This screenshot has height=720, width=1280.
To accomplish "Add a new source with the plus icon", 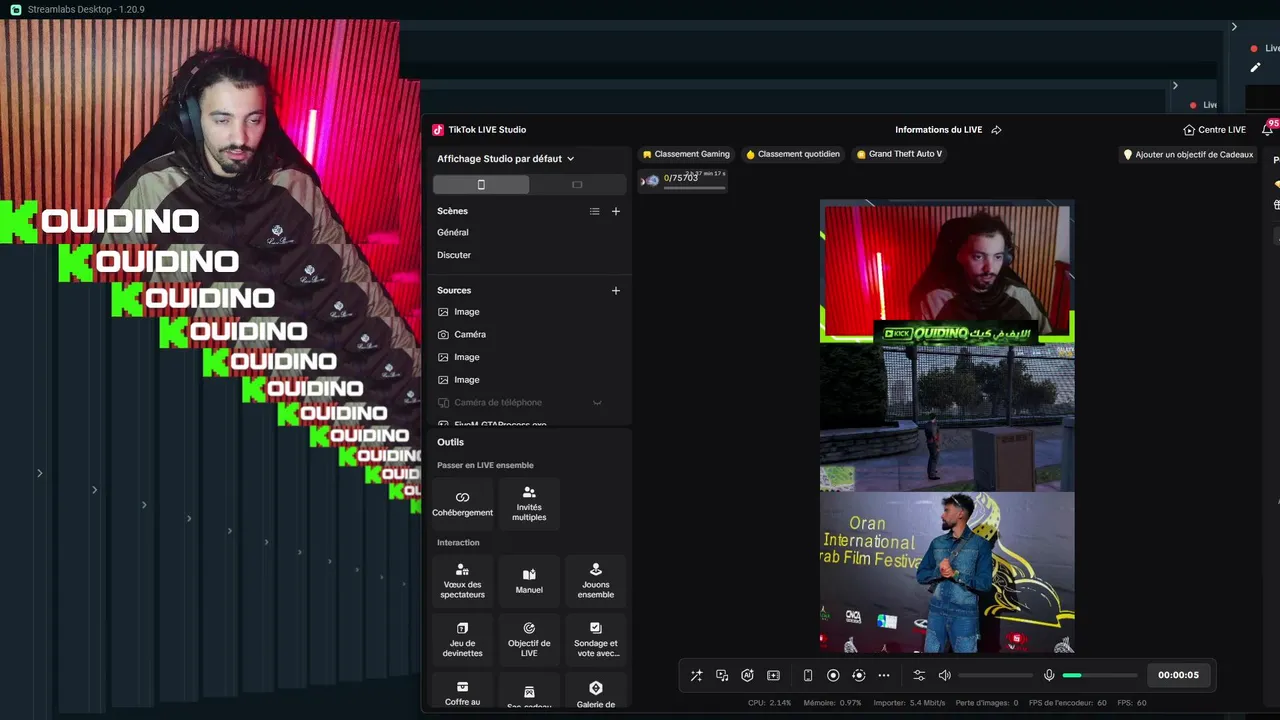I will point(616,290).
